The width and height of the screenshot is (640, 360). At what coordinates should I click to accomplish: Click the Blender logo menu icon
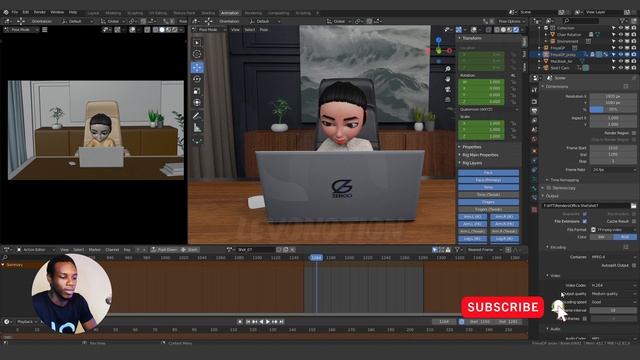tap(6, 12)
